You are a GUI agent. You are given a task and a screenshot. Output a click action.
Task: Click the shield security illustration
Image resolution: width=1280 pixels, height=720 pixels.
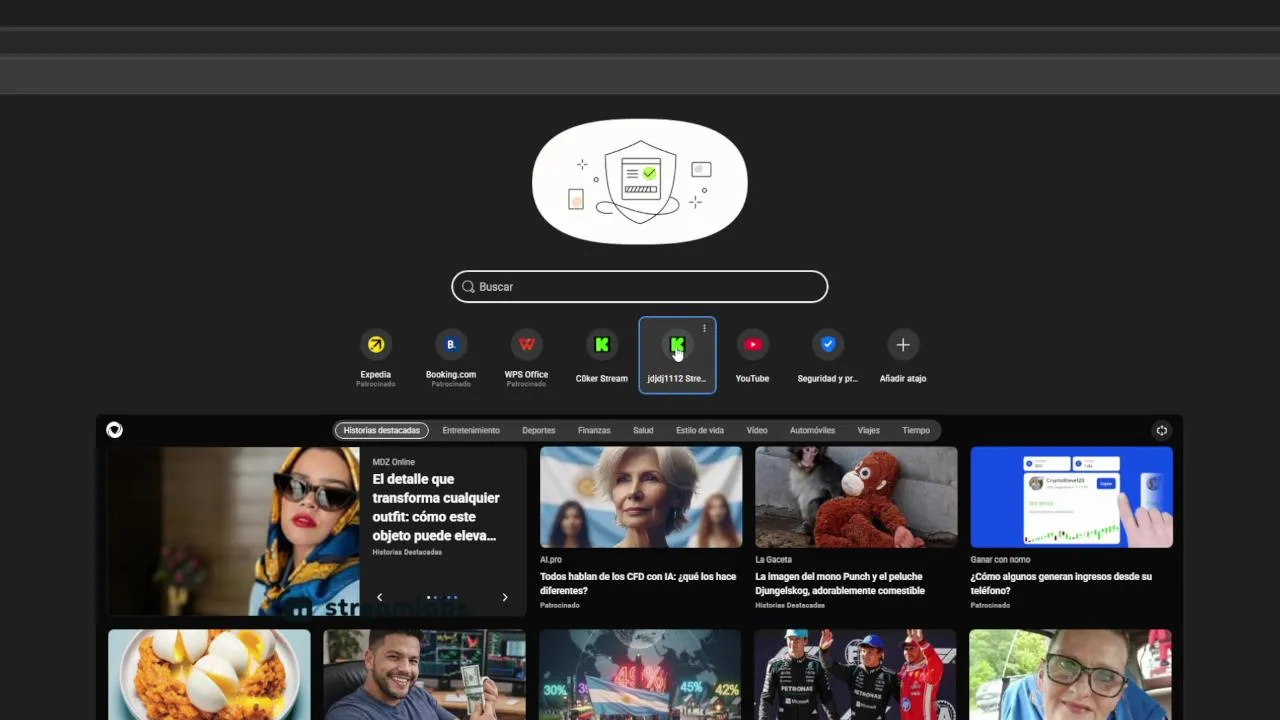[x=640, y=181]
